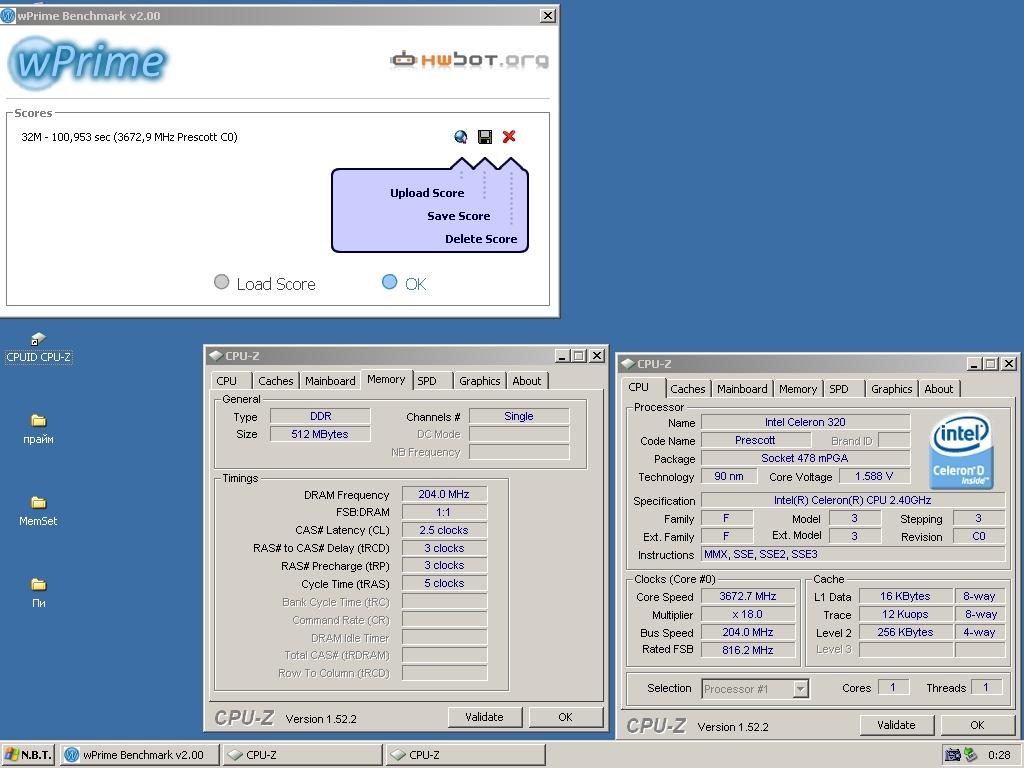
Task: Click the Level 2 256 KBytes cache value
Action: [905, 632]
